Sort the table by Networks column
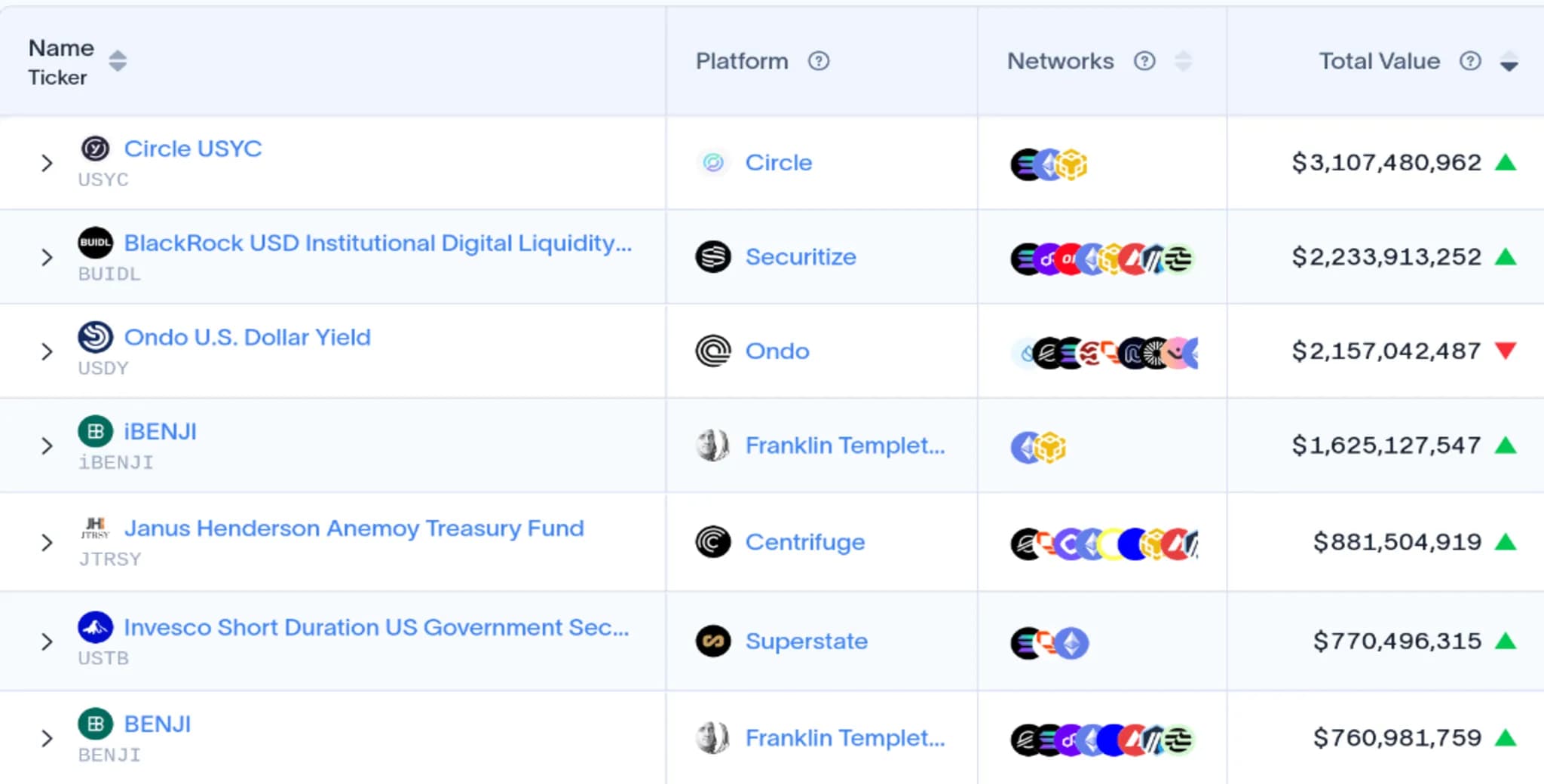 coord(1184,61)
